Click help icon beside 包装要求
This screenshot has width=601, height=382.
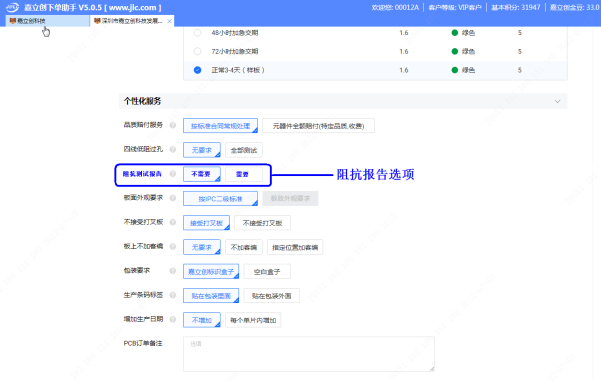173,271
